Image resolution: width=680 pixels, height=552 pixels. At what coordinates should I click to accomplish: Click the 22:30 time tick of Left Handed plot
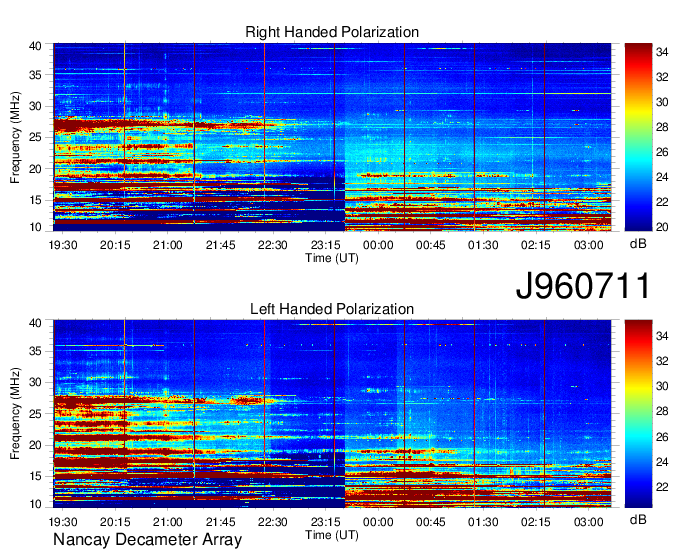(x=273, y=522)
